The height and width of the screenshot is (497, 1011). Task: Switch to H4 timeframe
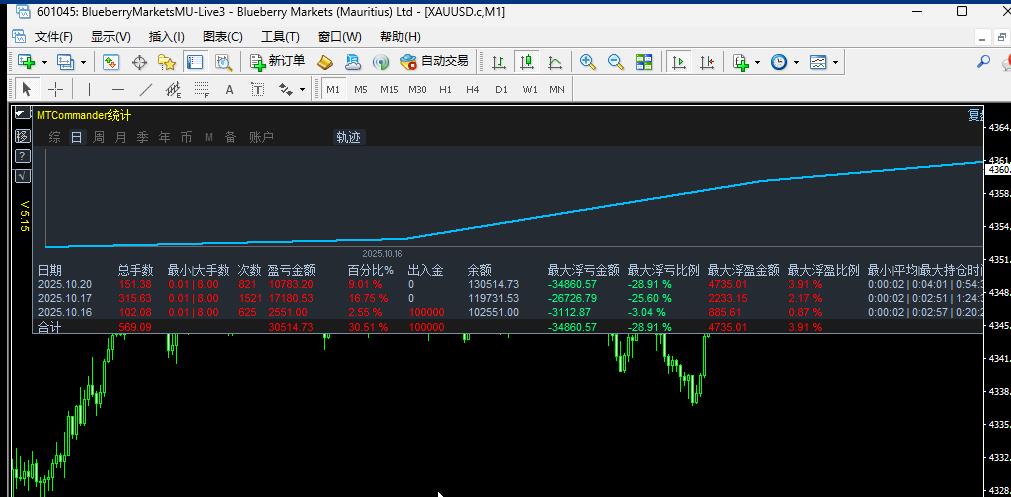[473, 89]
